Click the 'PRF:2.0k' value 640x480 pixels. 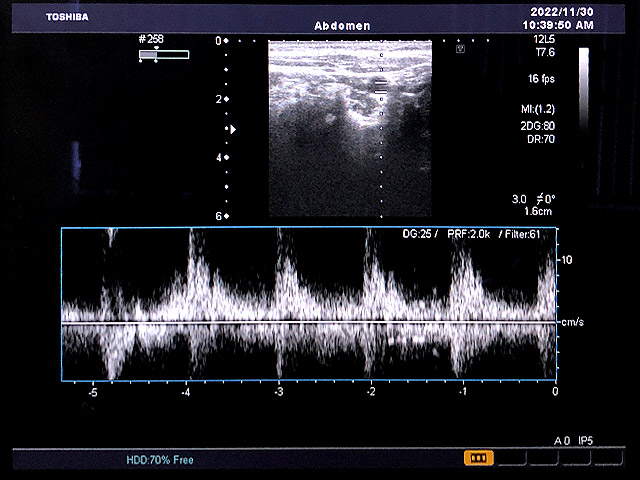pyautogui.click(x=468, y=234)
